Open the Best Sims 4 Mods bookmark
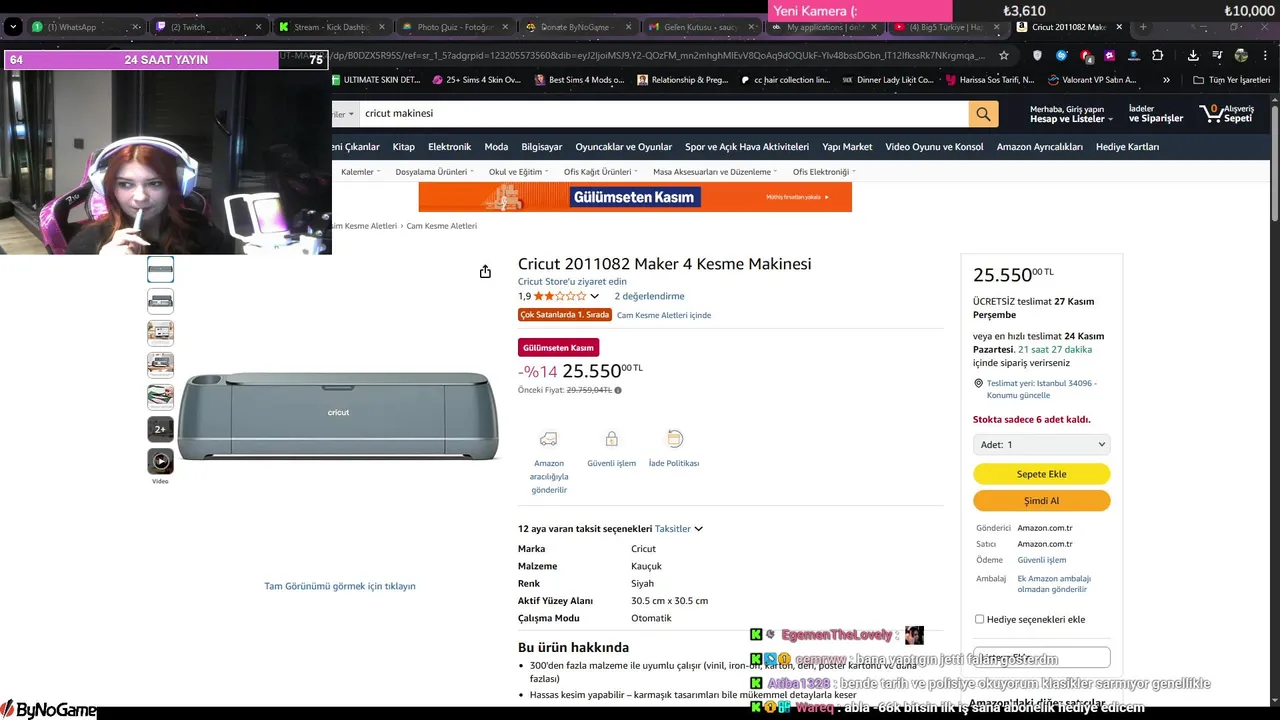 pyautogui.click(x=579, y=80)
